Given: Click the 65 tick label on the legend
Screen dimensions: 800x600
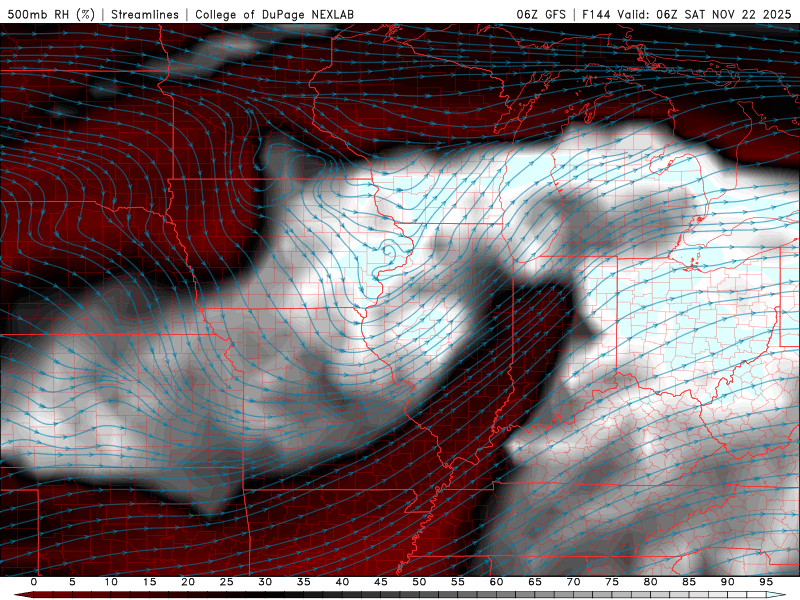Looking at the screenshot, I should 535,582.
